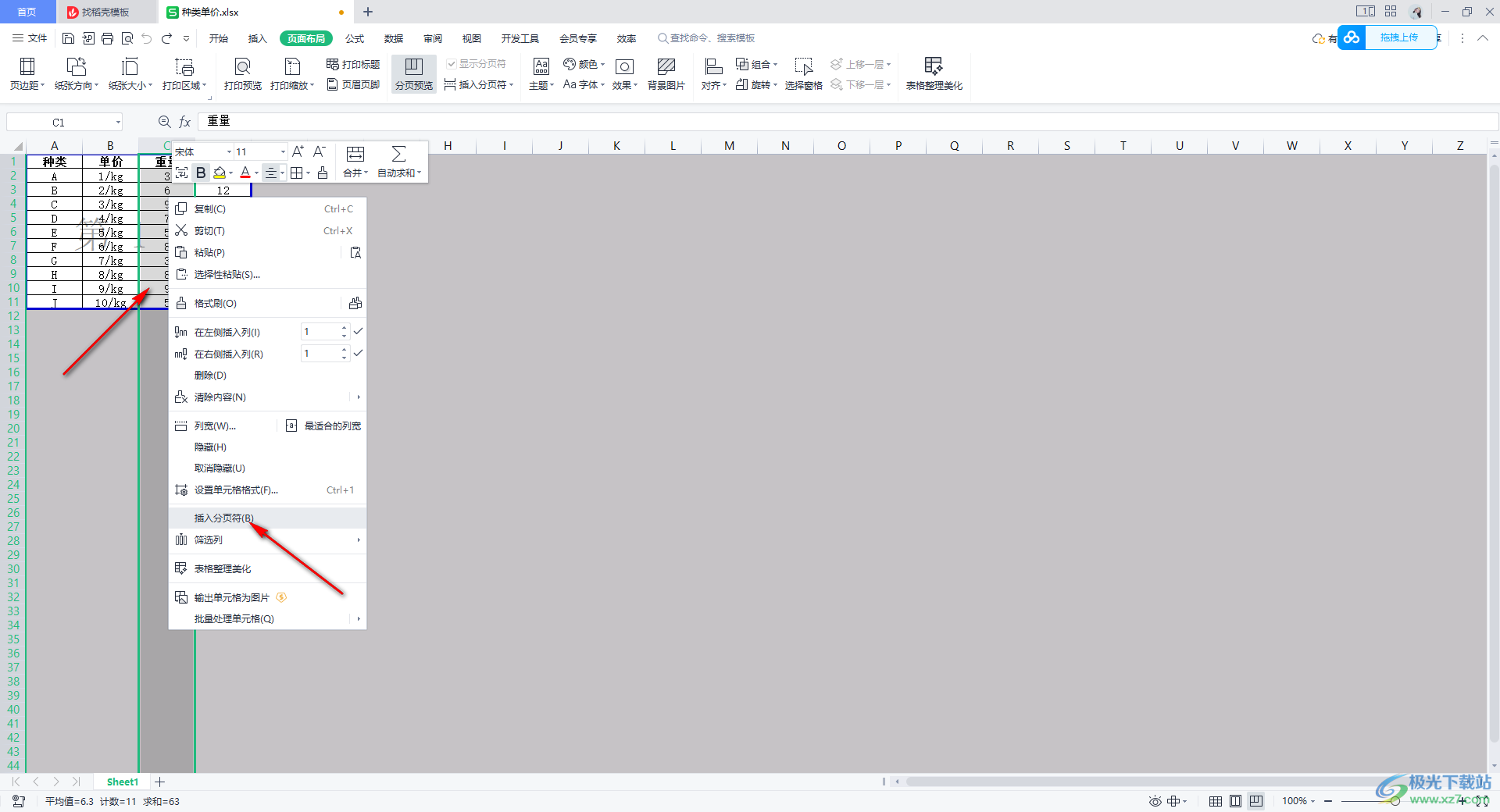1500x812 pixels.
Task: Click the zoom icon next to fx
Action: (164, 122)
